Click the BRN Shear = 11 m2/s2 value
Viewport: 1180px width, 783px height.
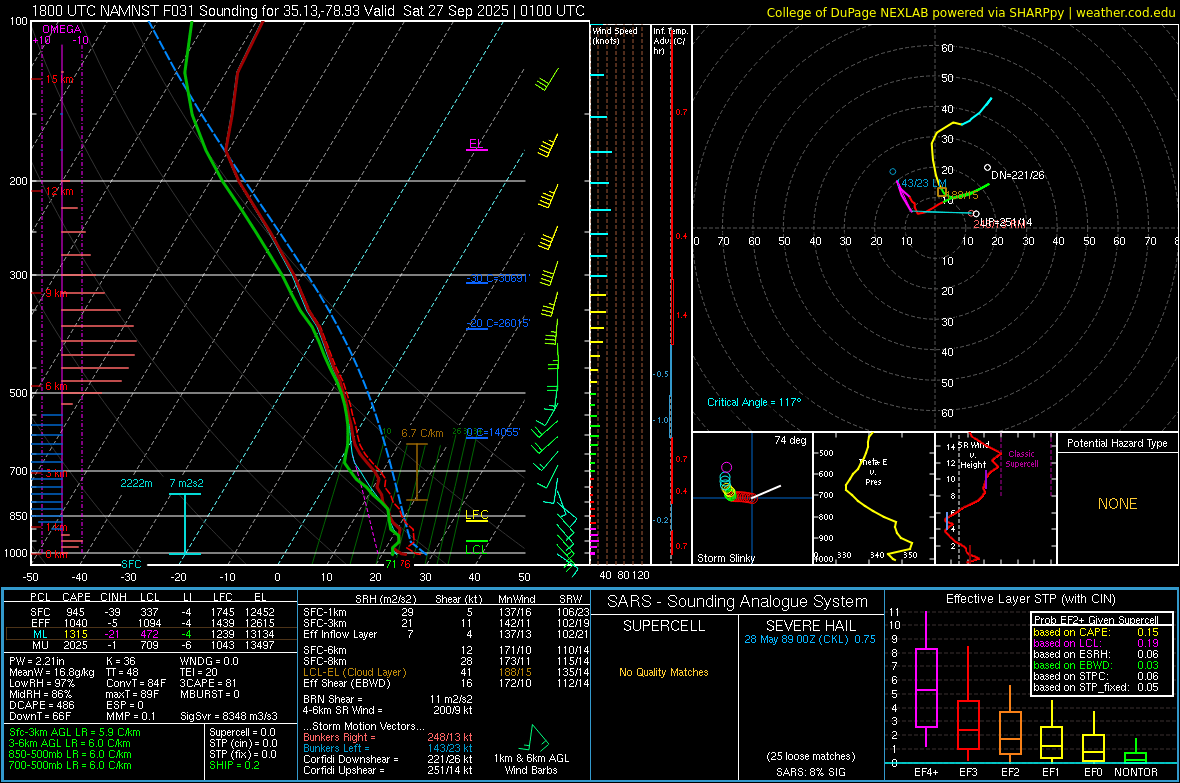(388, 699)
